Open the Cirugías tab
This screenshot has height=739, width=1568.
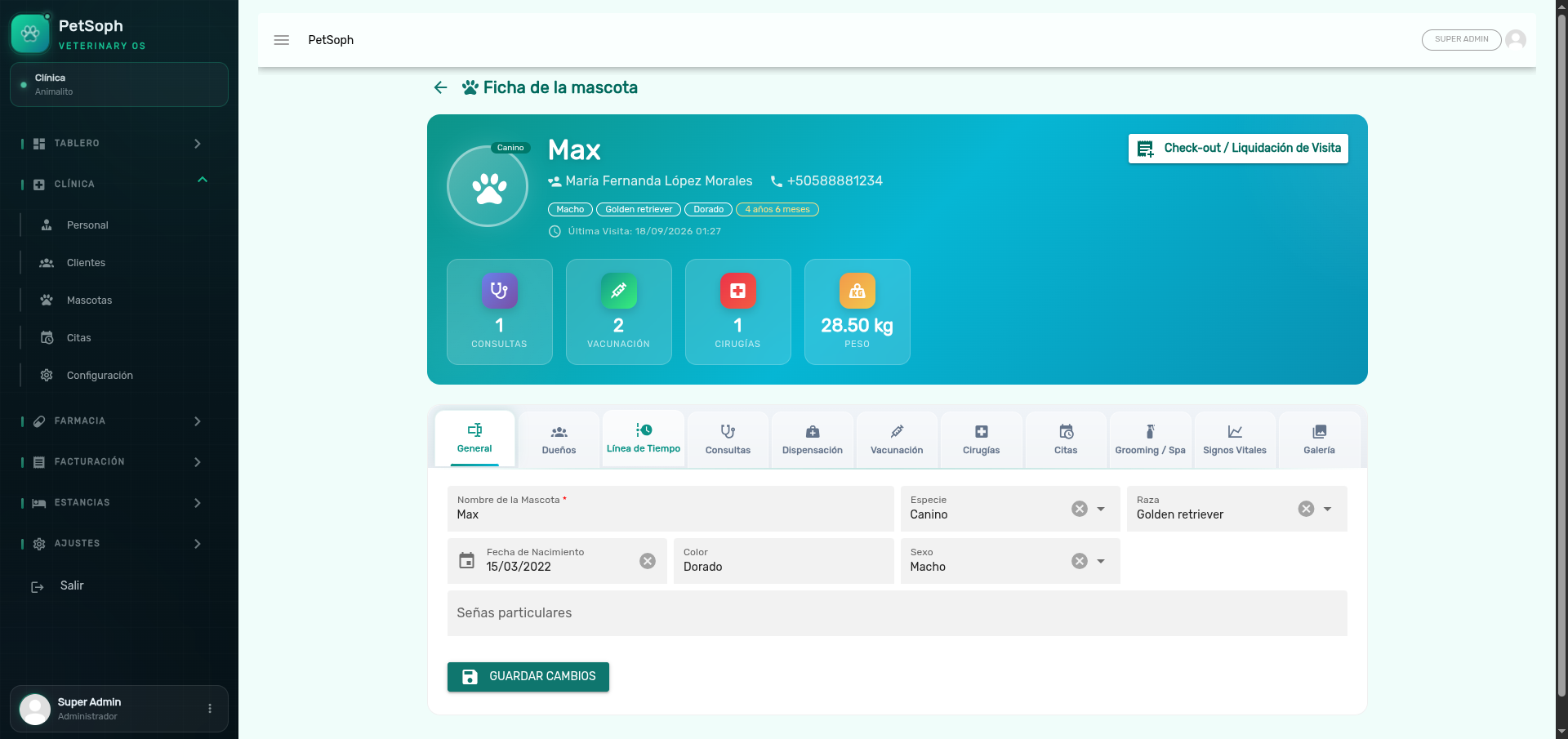coord(982,440)
